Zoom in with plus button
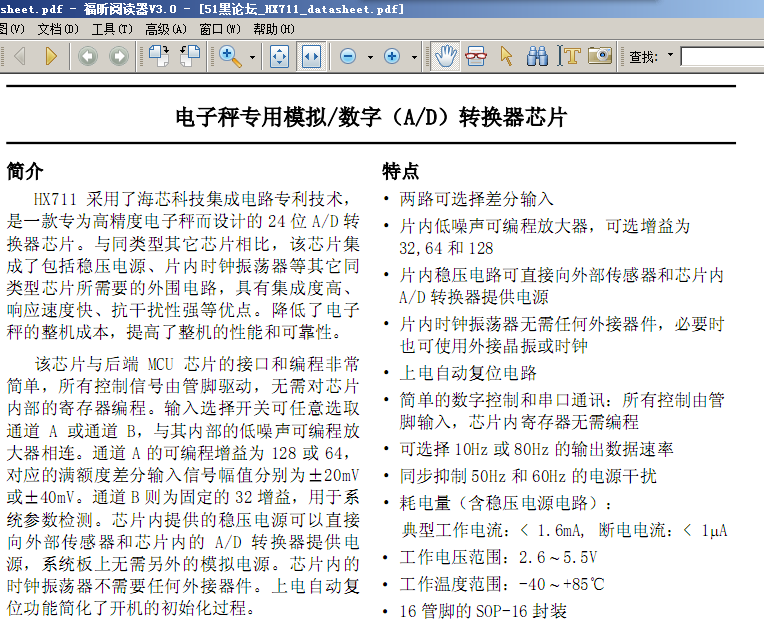This screenshot has width=764, height=637. click(392, 57)
